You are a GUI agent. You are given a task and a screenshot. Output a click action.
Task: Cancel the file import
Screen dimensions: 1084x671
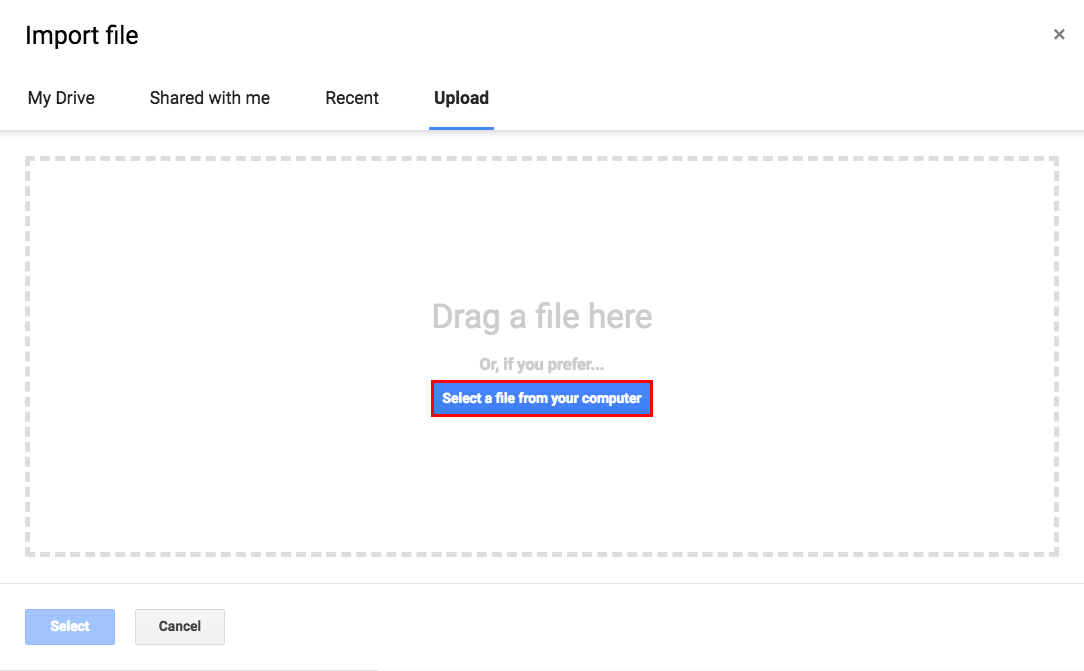(x=180, y=626)
